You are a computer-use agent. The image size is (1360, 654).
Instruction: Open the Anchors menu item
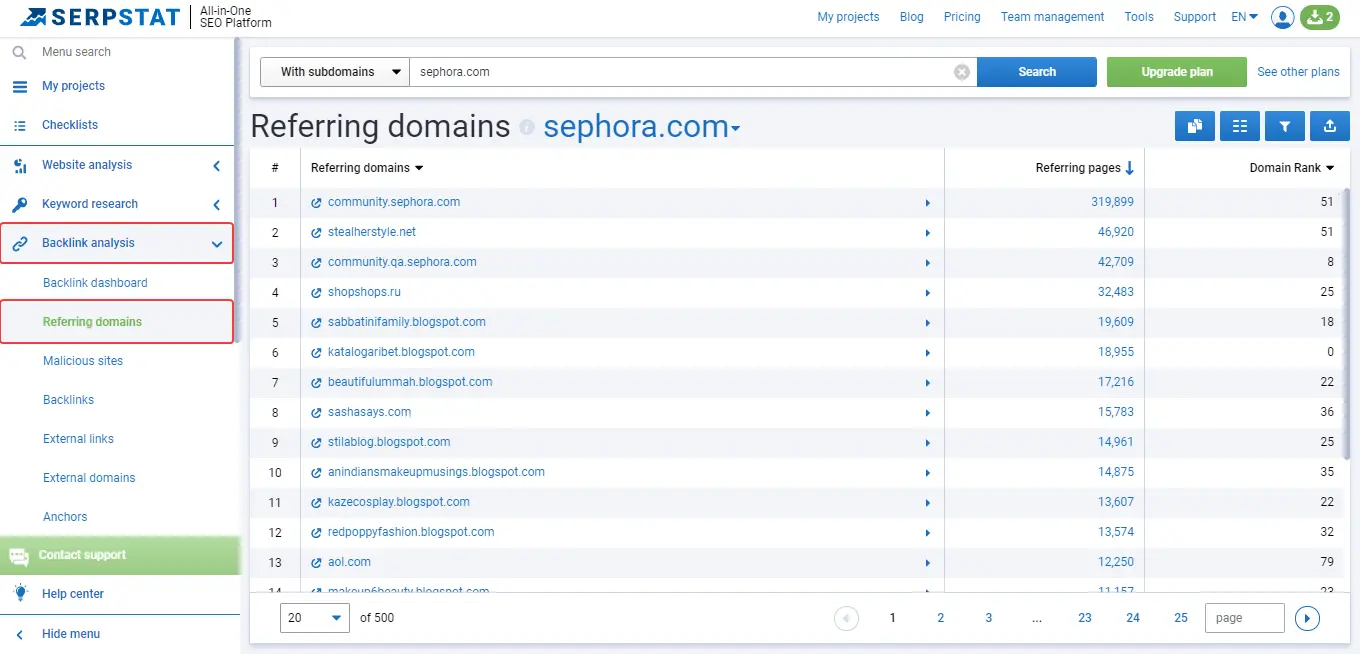[x=65, y=516]
